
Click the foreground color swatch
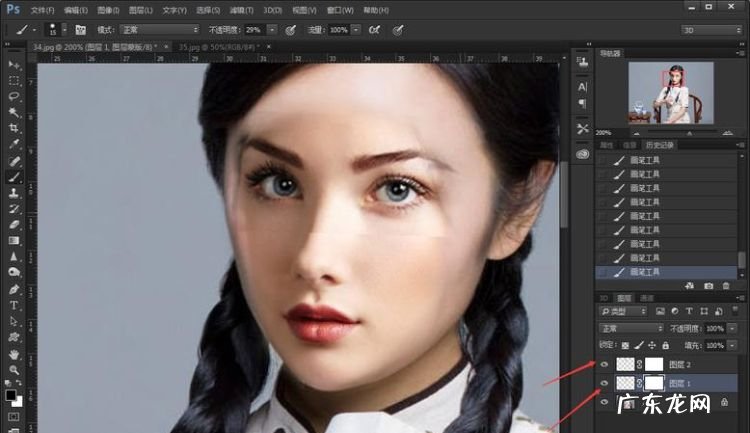coord(11,393)
